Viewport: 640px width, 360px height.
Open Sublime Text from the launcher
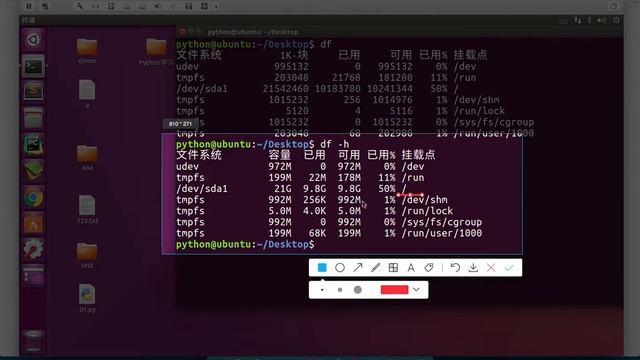pos(33,91)
